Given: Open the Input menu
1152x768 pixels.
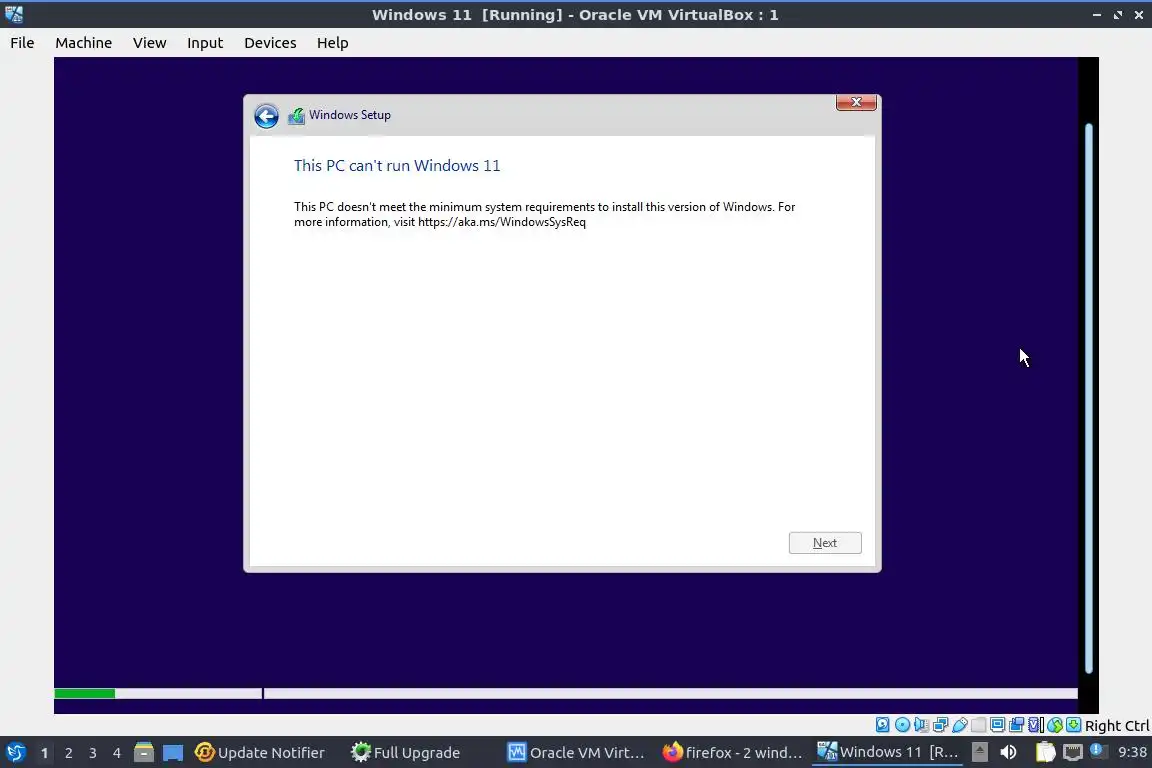Looking at the screenshot, I should pos(205,43).
